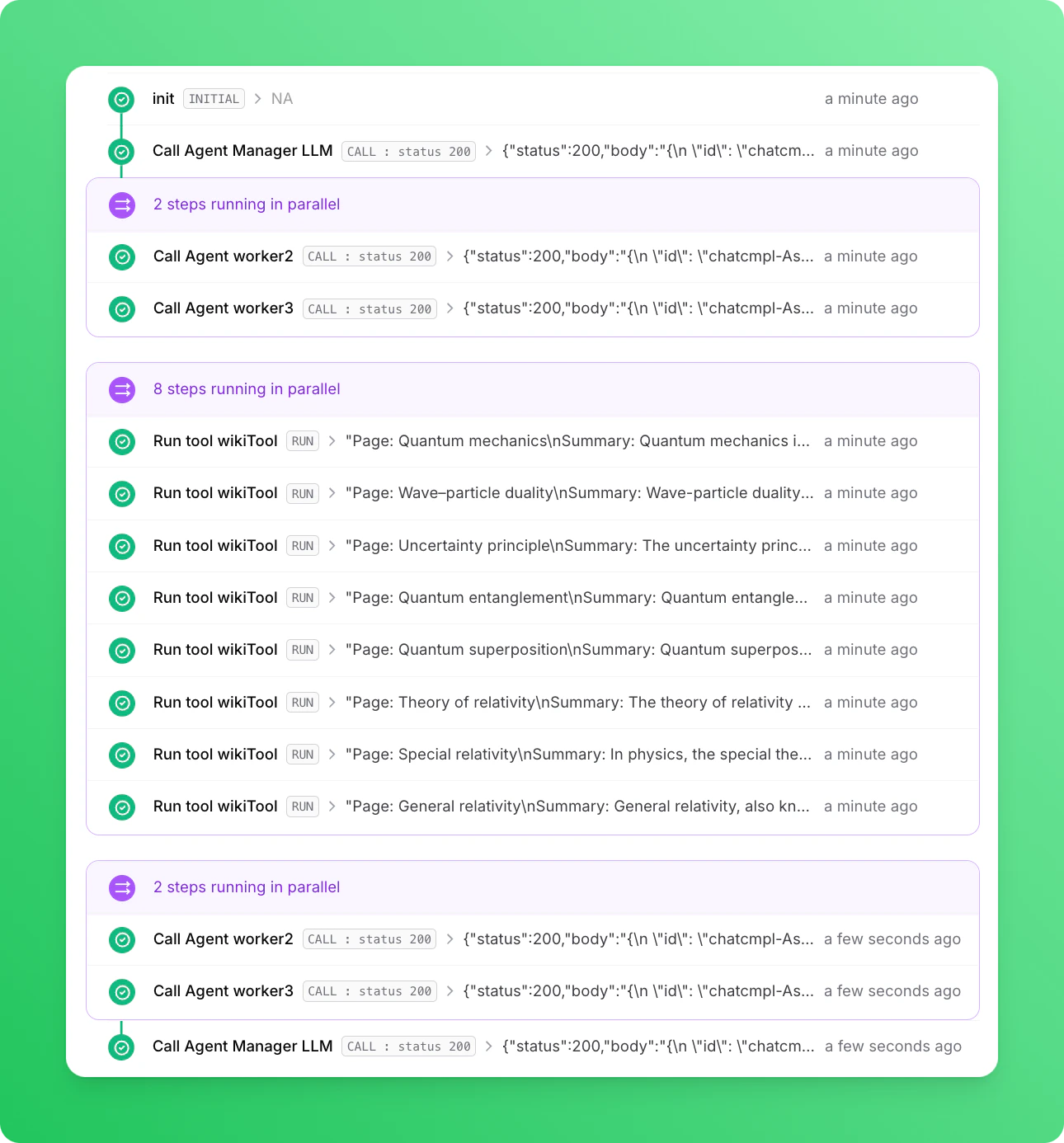This screenshot has width=1064, height=1143.
Task: Click the "a few seconds ago" timestamp on the last Manager LLM row
Action: click(893, 1047)
